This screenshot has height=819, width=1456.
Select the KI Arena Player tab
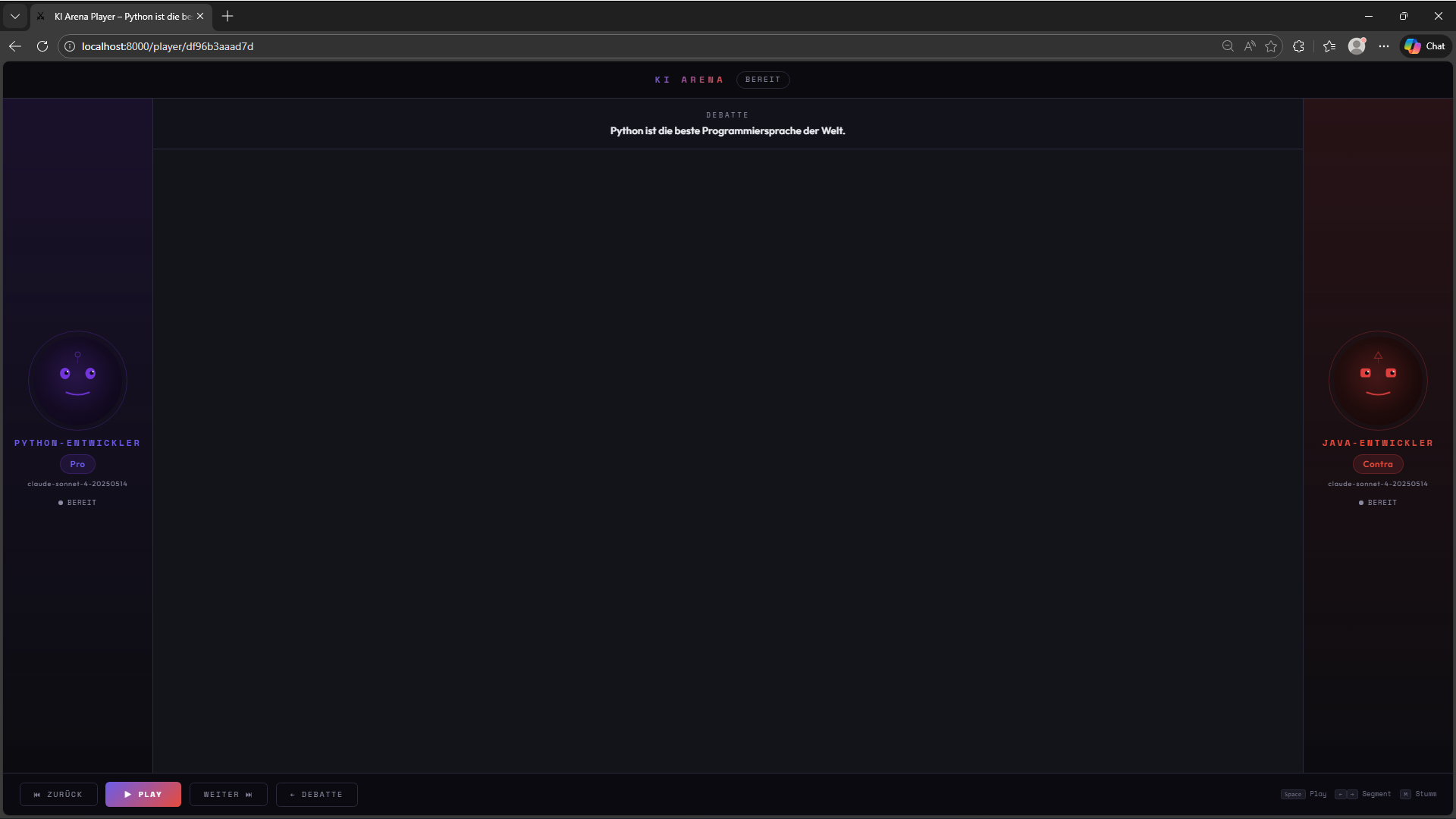tap(121, 16)
